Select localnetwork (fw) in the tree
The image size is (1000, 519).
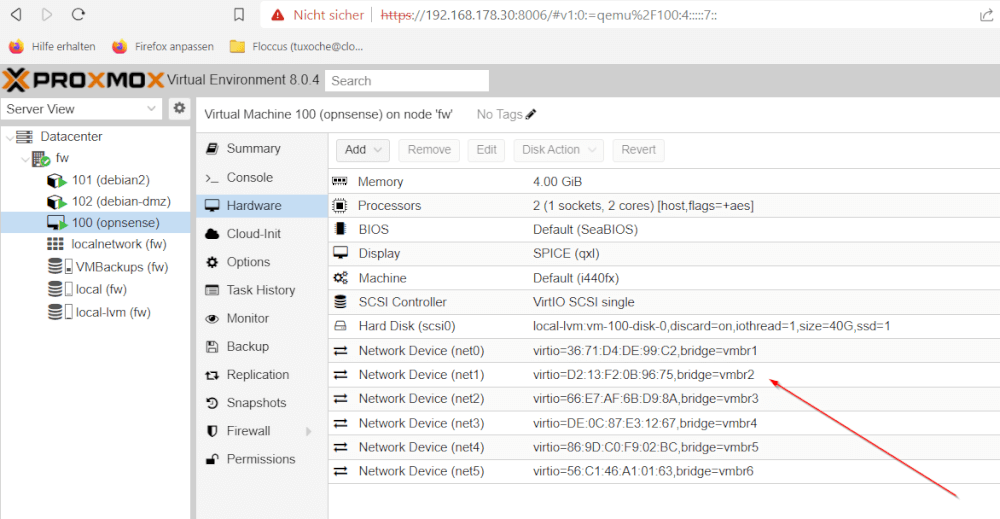click(x=119, y=244)
